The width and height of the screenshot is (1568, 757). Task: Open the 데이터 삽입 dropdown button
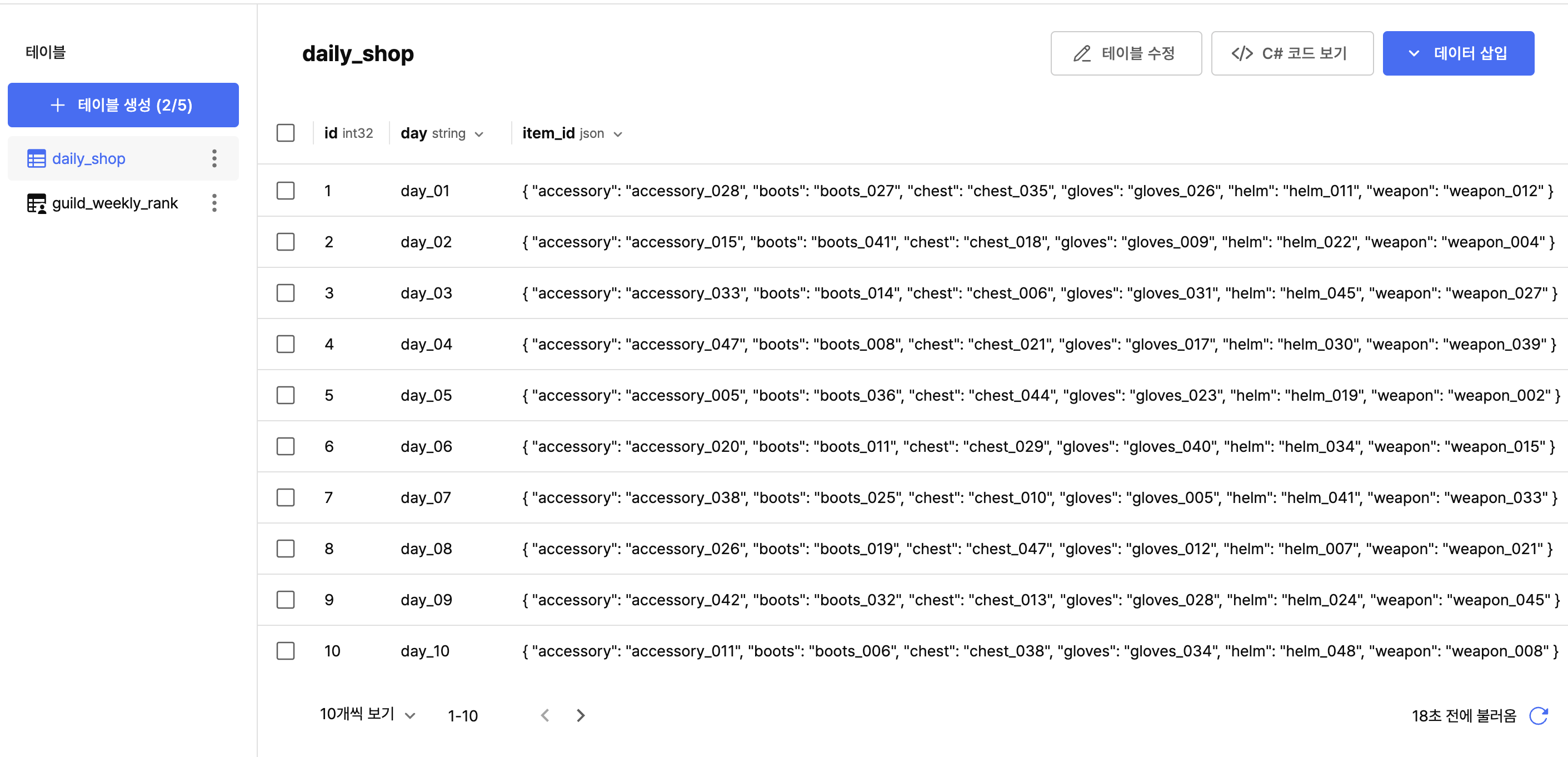click(x=1458, y=53)
